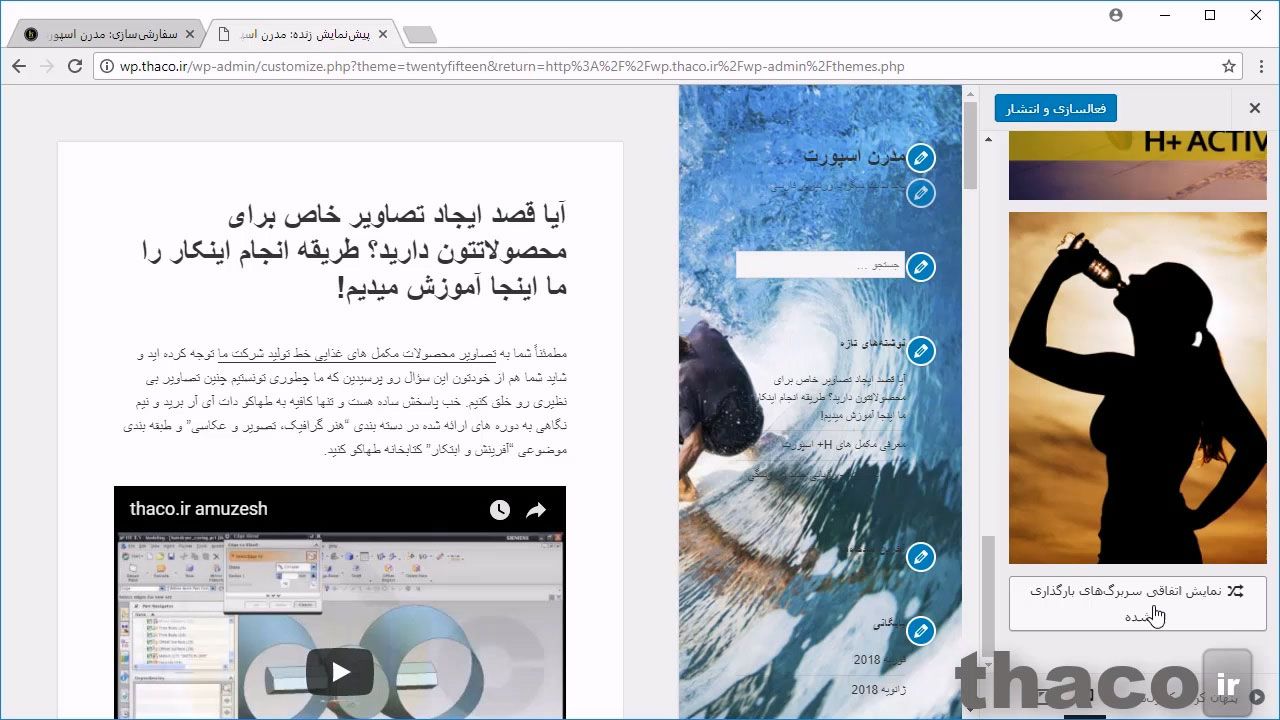This screenshot has width=1280, height=720.
Task: Click the edit pencil for نوشته‌های تازه widget
Action: pos(920,350)
